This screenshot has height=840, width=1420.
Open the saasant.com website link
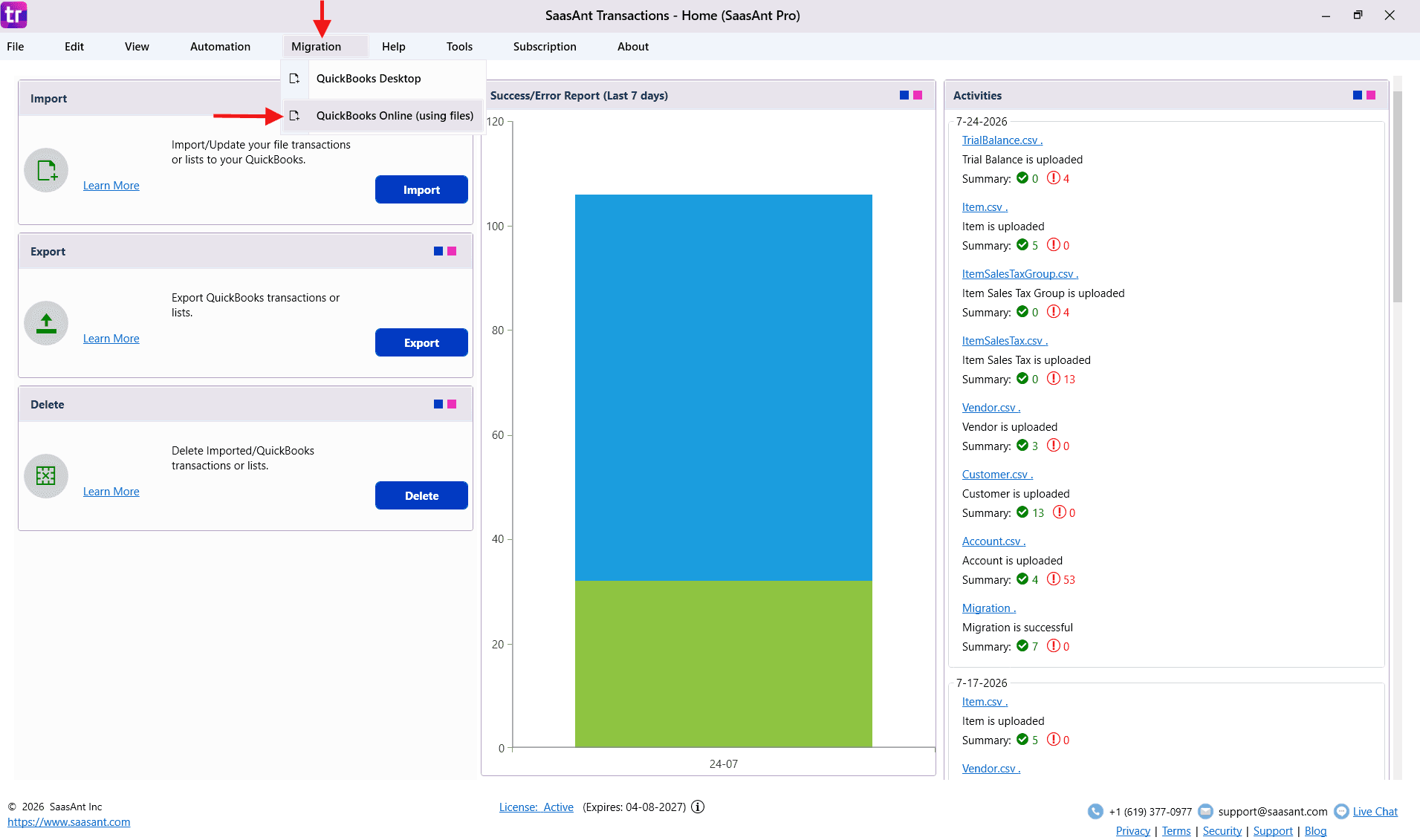[x=69, y=822]
